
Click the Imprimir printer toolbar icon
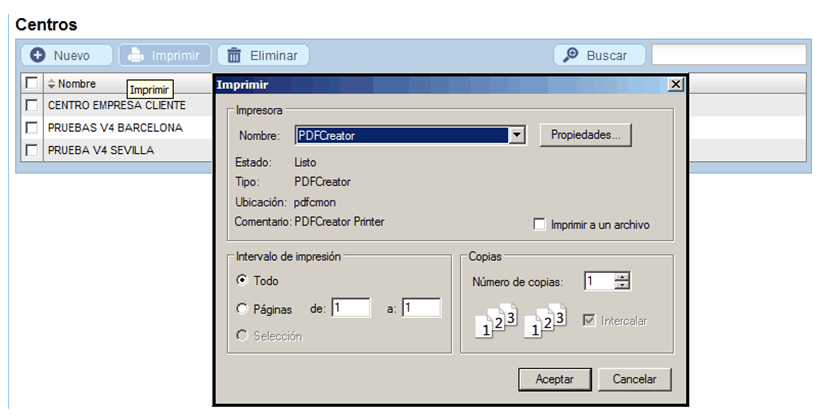pos(136,56)
